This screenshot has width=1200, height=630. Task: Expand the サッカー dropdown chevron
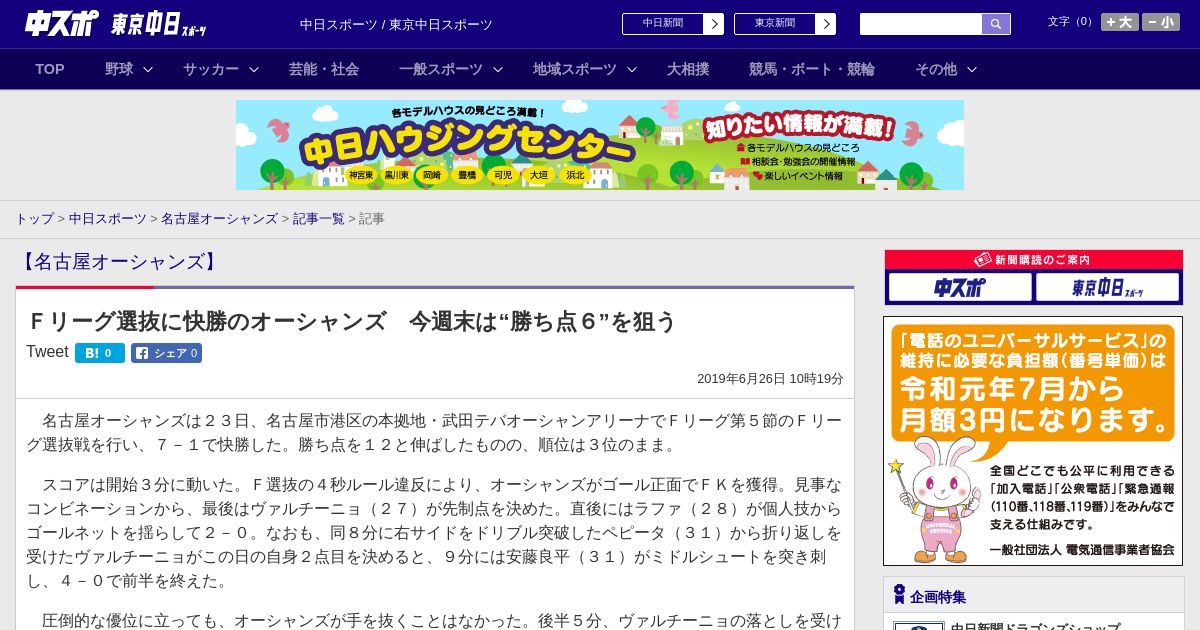pos(254,69)
